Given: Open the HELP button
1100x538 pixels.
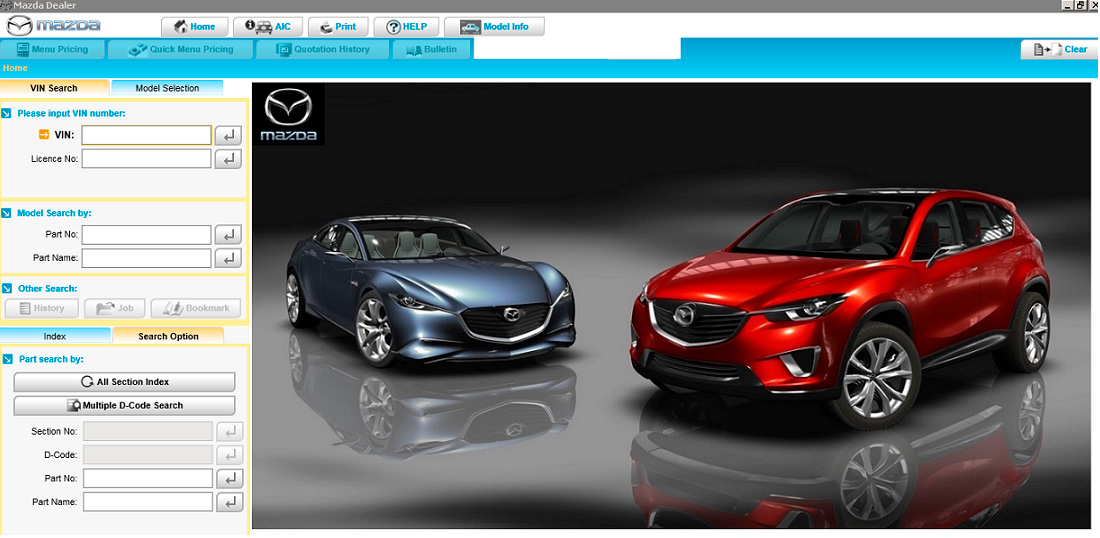Looking at the screenshot, I should pyautogui.click(x=406, y=27).
